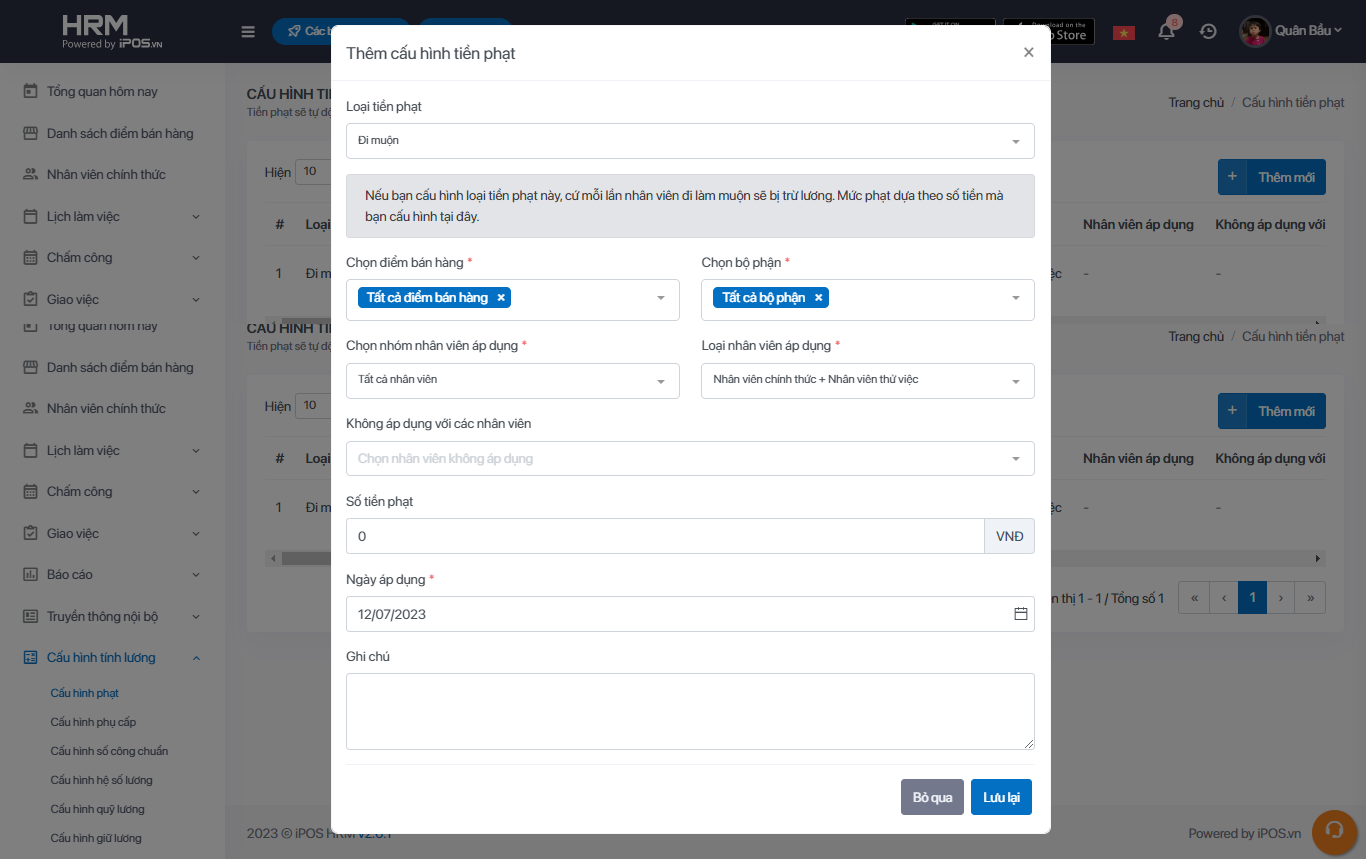Click the Bỏ qua button

[x=932, y=797]
